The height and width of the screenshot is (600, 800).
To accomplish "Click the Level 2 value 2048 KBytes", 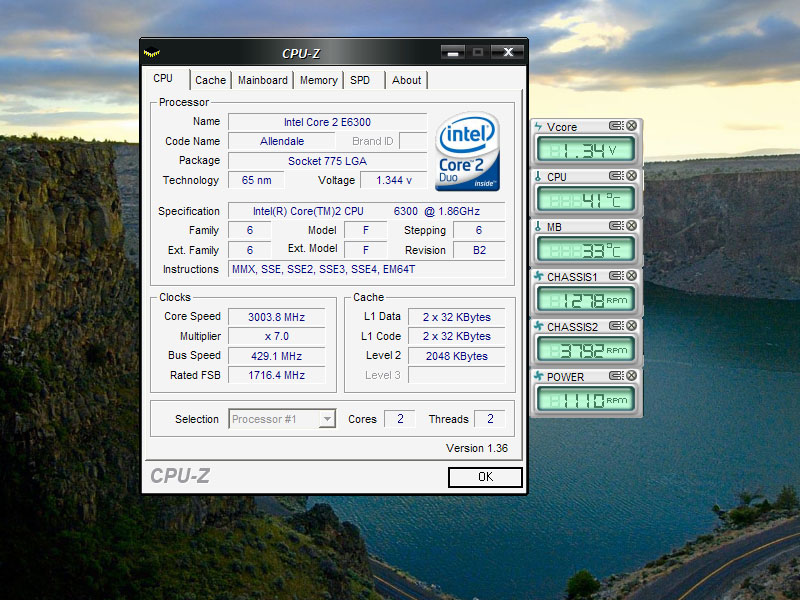I will point(457,356).
